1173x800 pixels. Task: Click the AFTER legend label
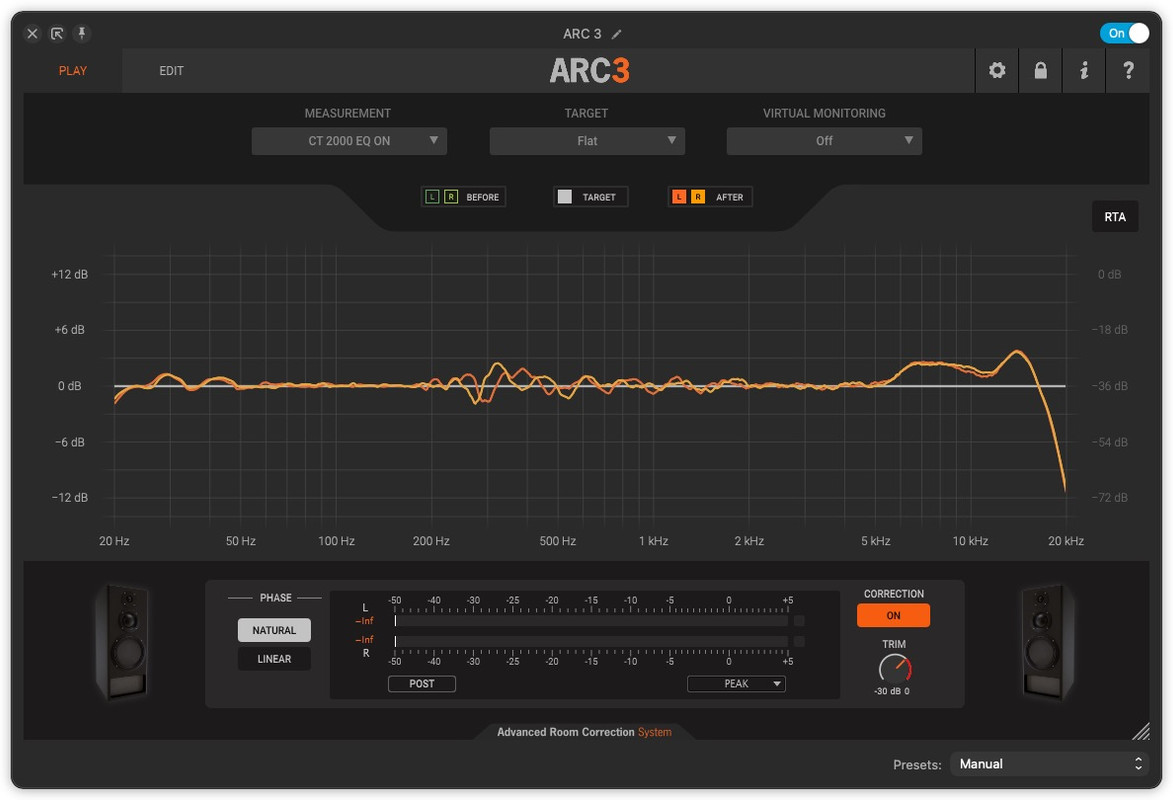[729, 197]
